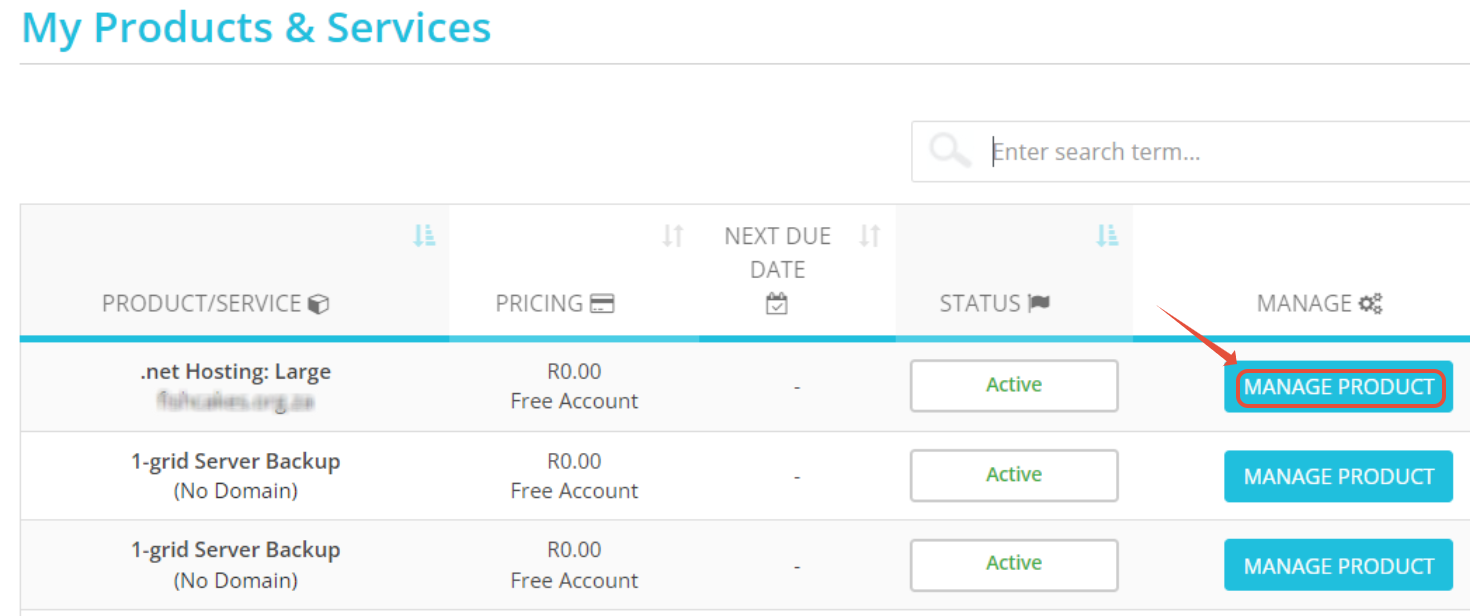
Task: Select the .net Hosting: Large product name
Action: click(235, 372)
